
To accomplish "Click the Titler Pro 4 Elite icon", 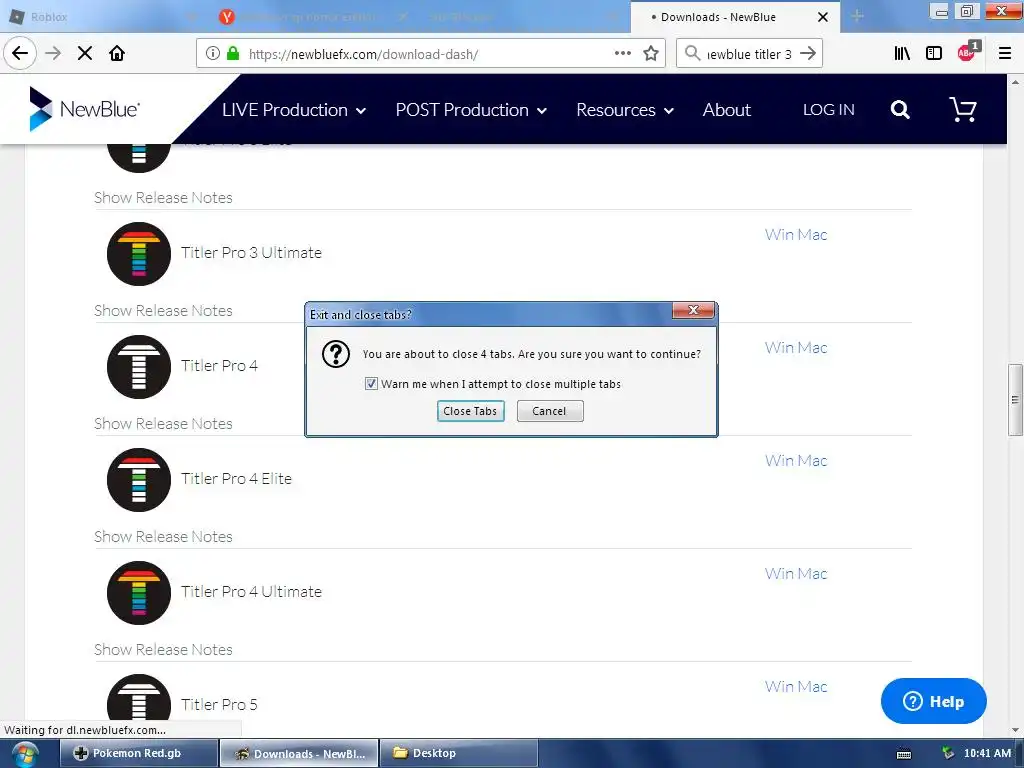I will pos(138,479).
